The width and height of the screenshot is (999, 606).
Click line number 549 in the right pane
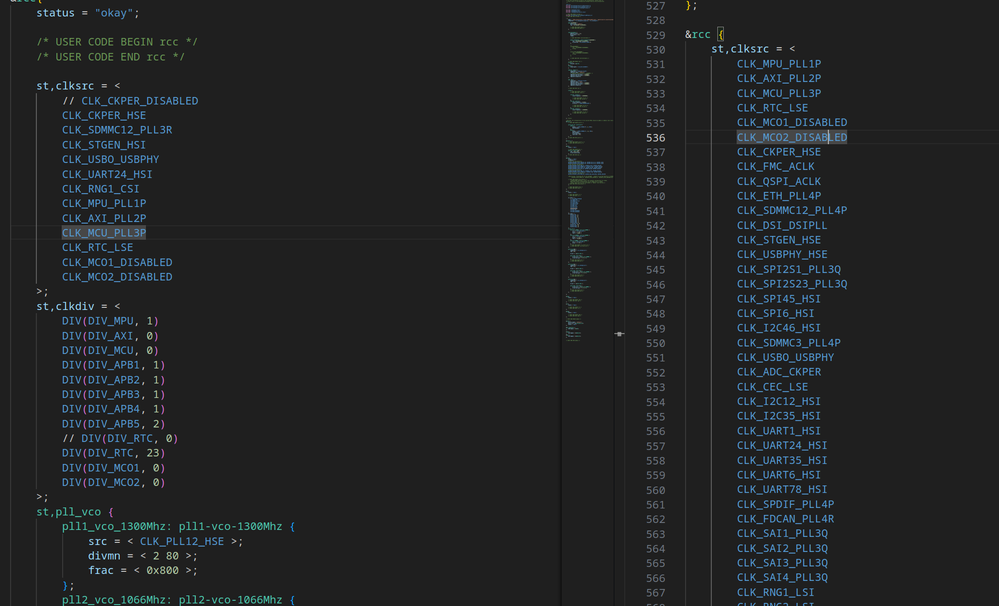click(655, 328)
